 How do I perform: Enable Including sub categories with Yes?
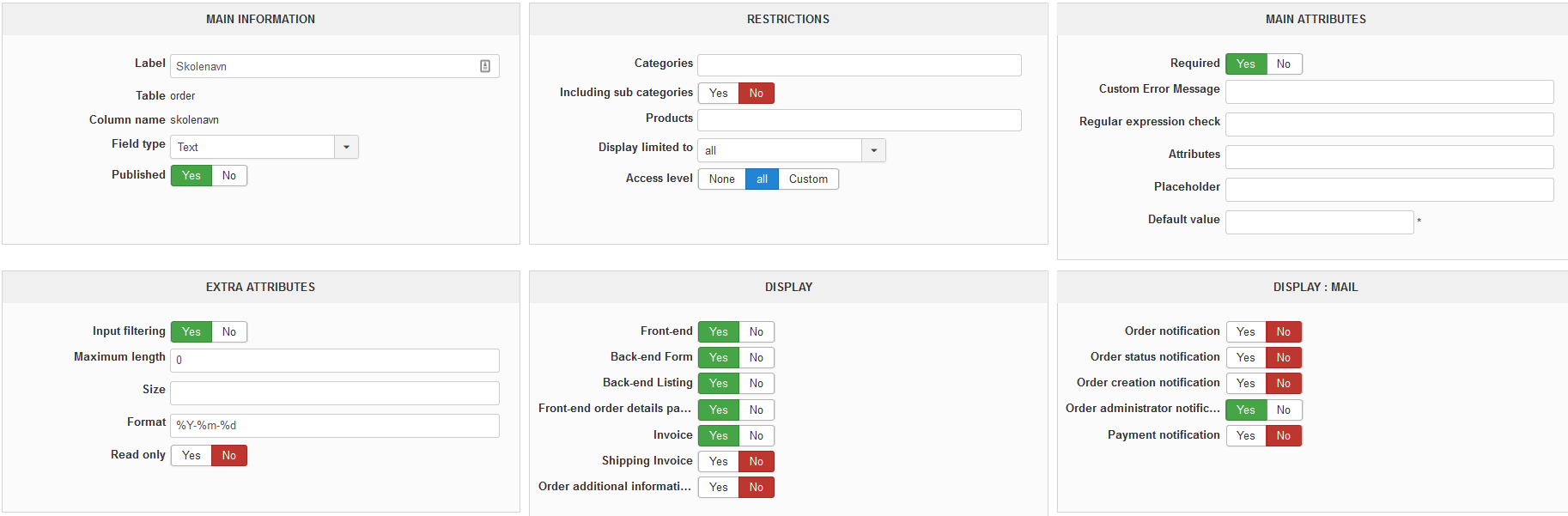click(719, 94)
